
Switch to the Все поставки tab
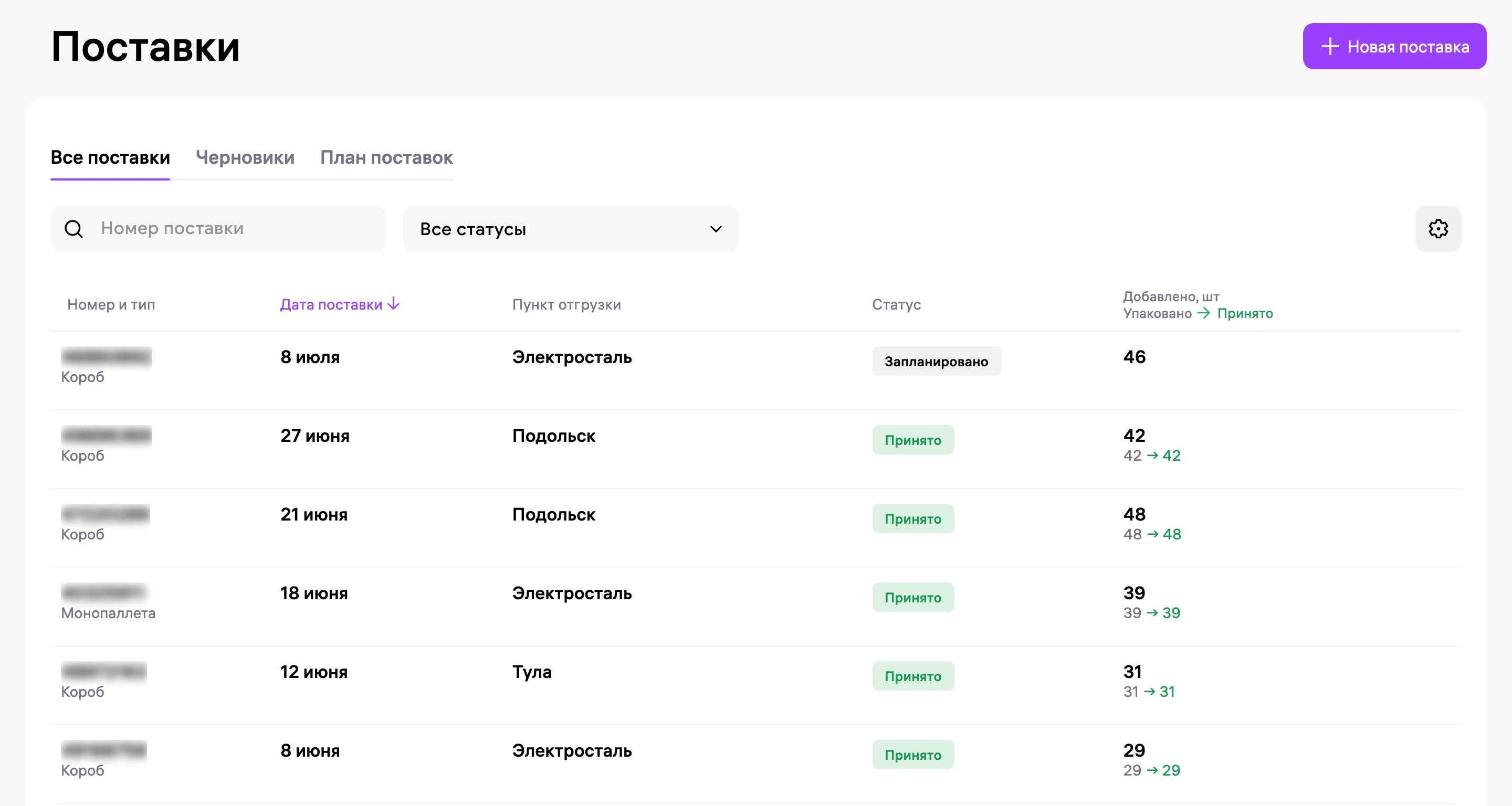(110, 157)
